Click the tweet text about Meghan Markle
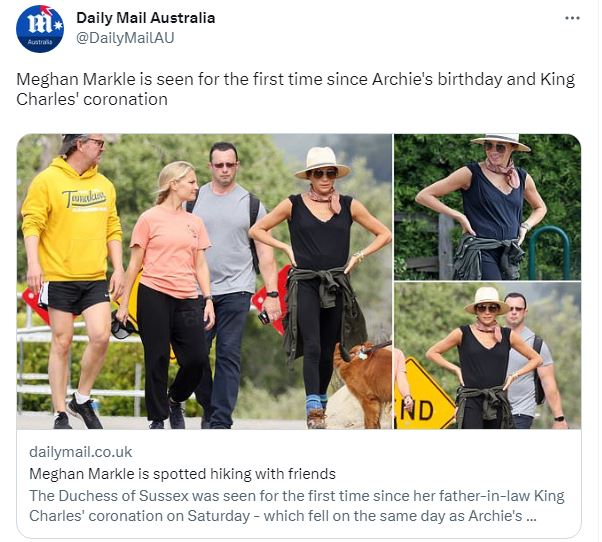Image resolution: width=602 pixels, height=542 pixels. (295, 89)
